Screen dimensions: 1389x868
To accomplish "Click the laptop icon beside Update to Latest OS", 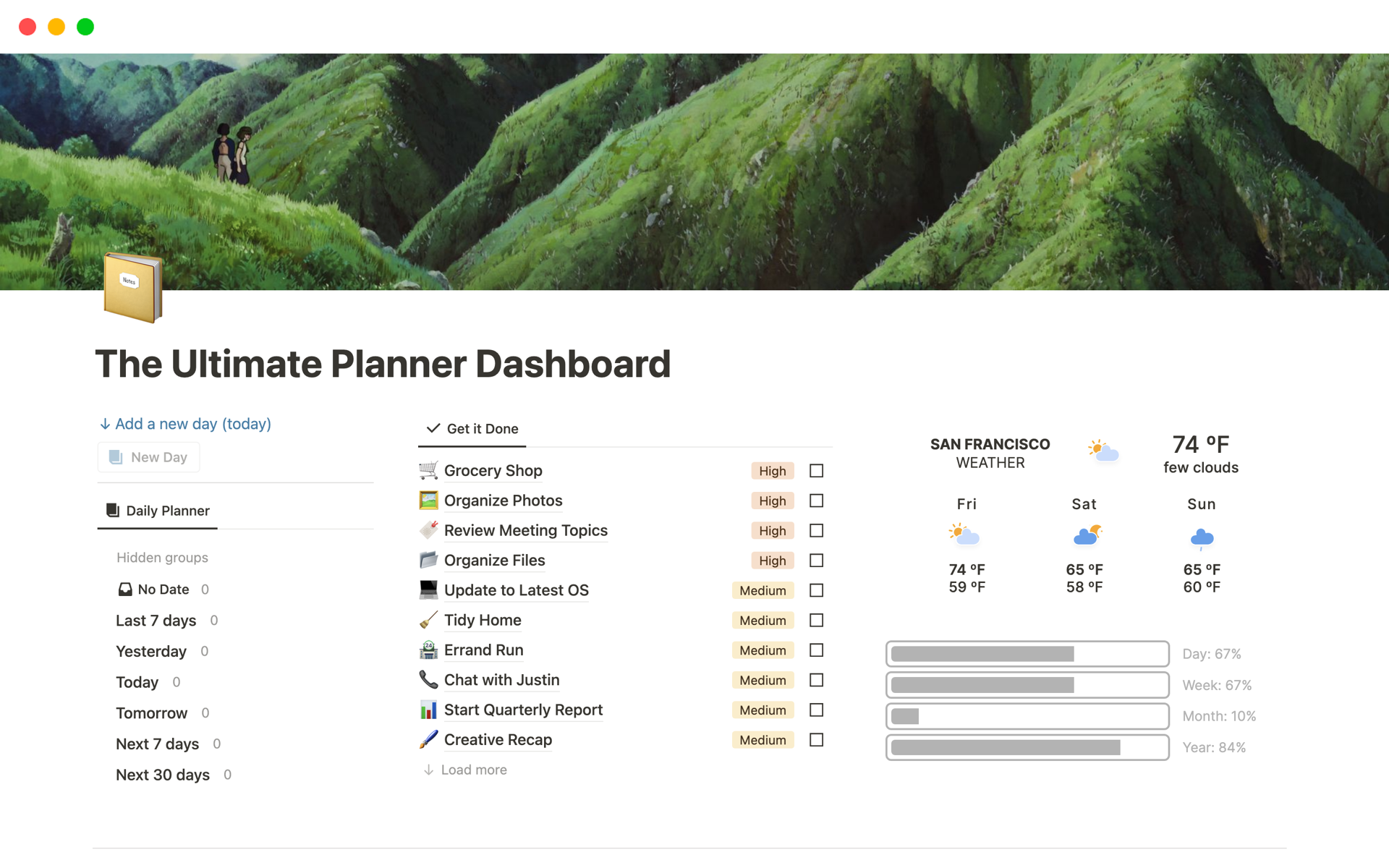I will pyautogui.click(x=428, y=590).
